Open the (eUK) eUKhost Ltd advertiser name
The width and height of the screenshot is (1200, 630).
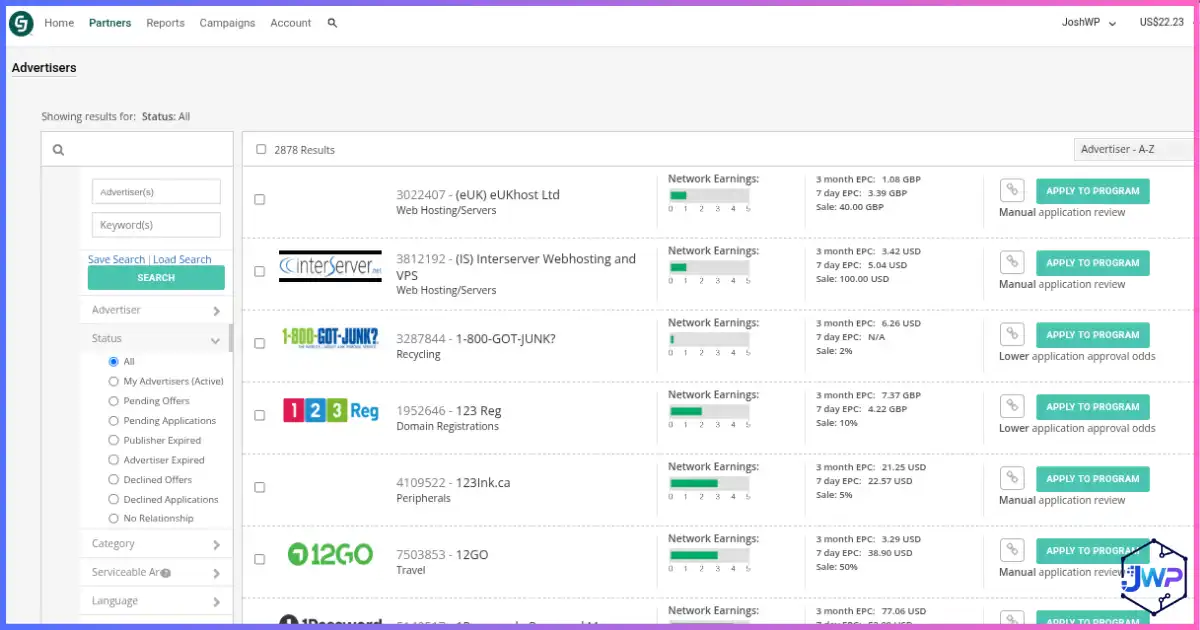pos(508,194)
